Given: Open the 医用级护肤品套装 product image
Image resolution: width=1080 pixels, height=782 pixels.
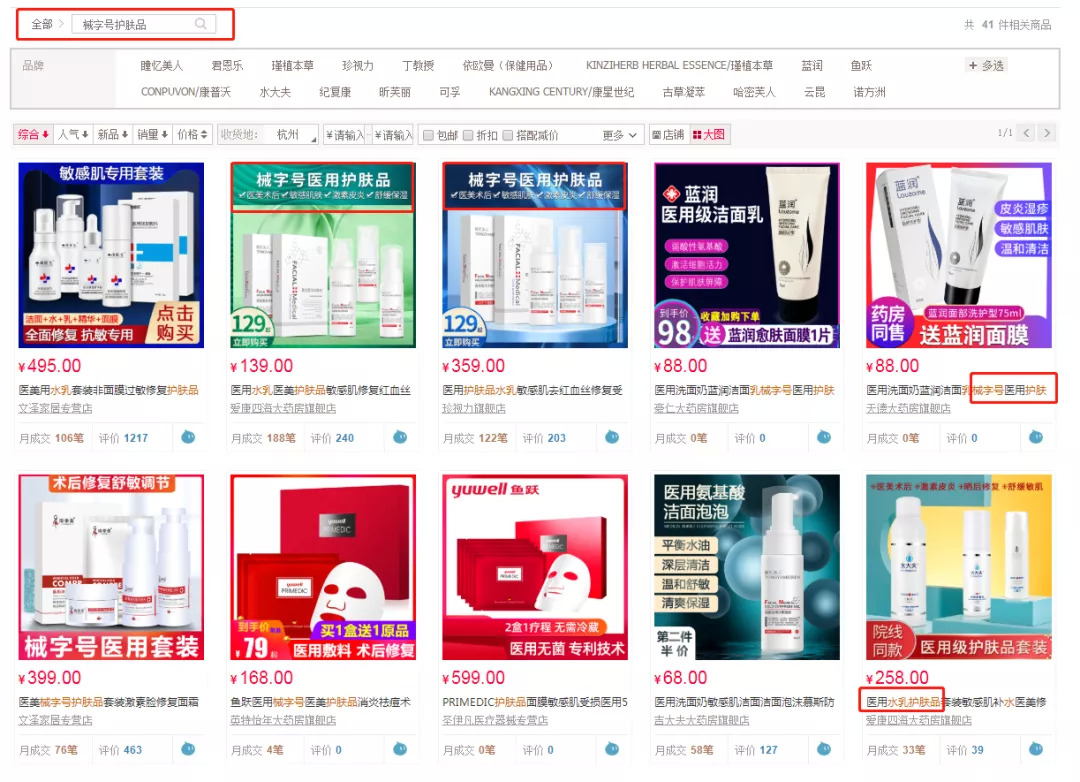Looking at the screenshot, I should point(959,566).
